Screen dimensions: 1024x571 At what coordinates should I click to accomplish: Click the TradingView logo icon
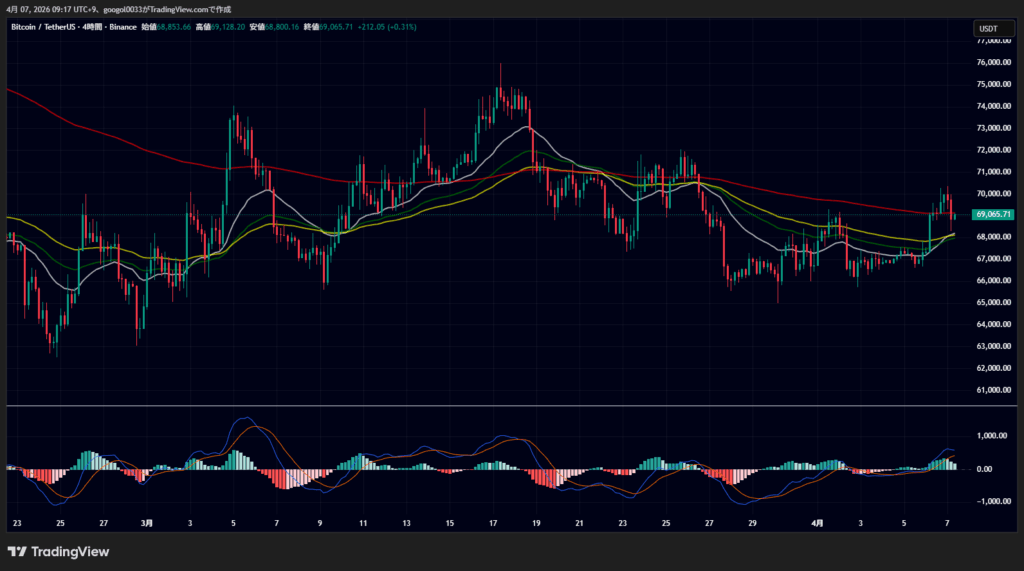coord(17,551)
